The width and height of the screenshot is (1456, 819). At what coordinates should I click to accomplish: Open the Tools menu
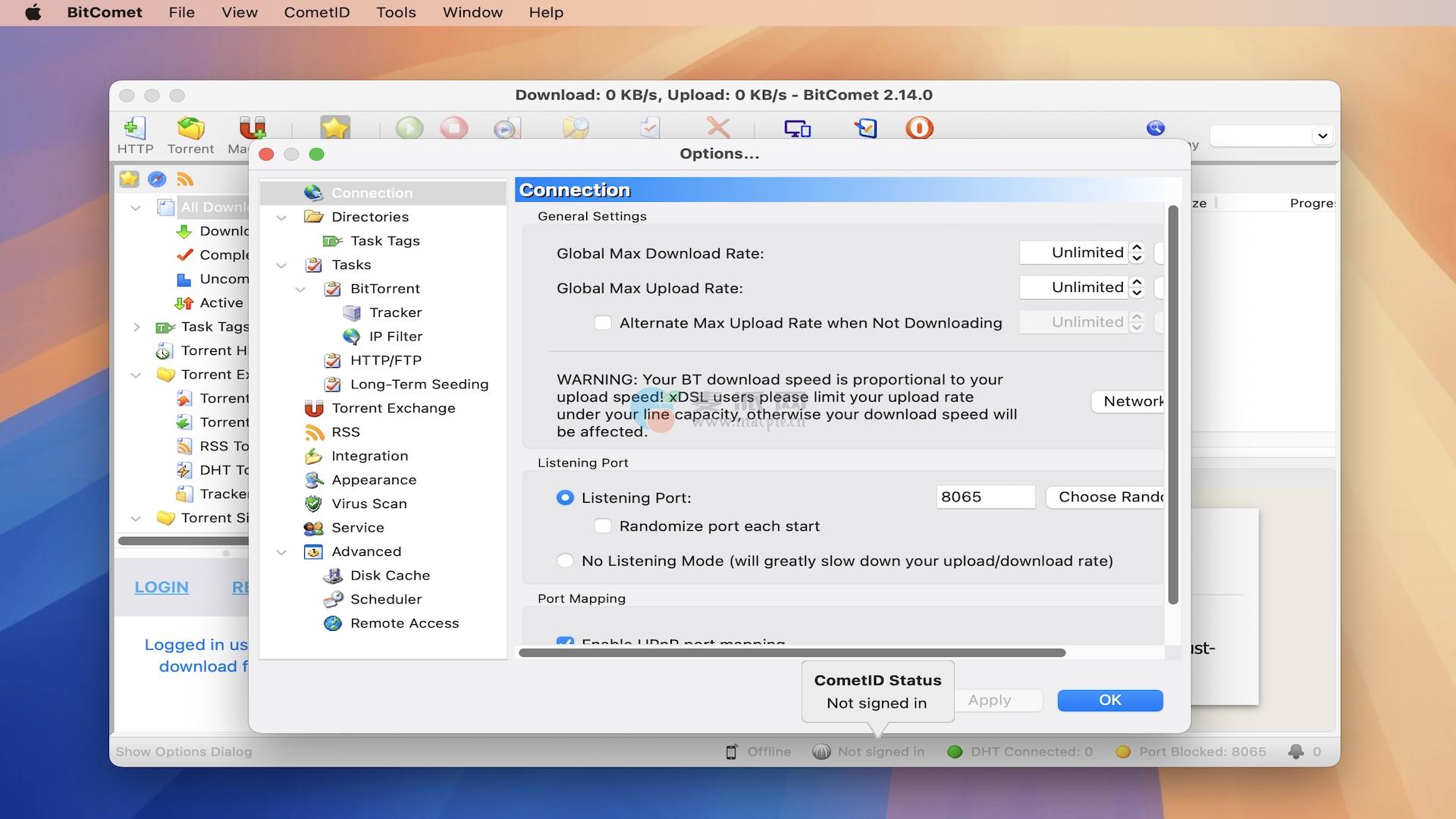(x=396, y=12)
